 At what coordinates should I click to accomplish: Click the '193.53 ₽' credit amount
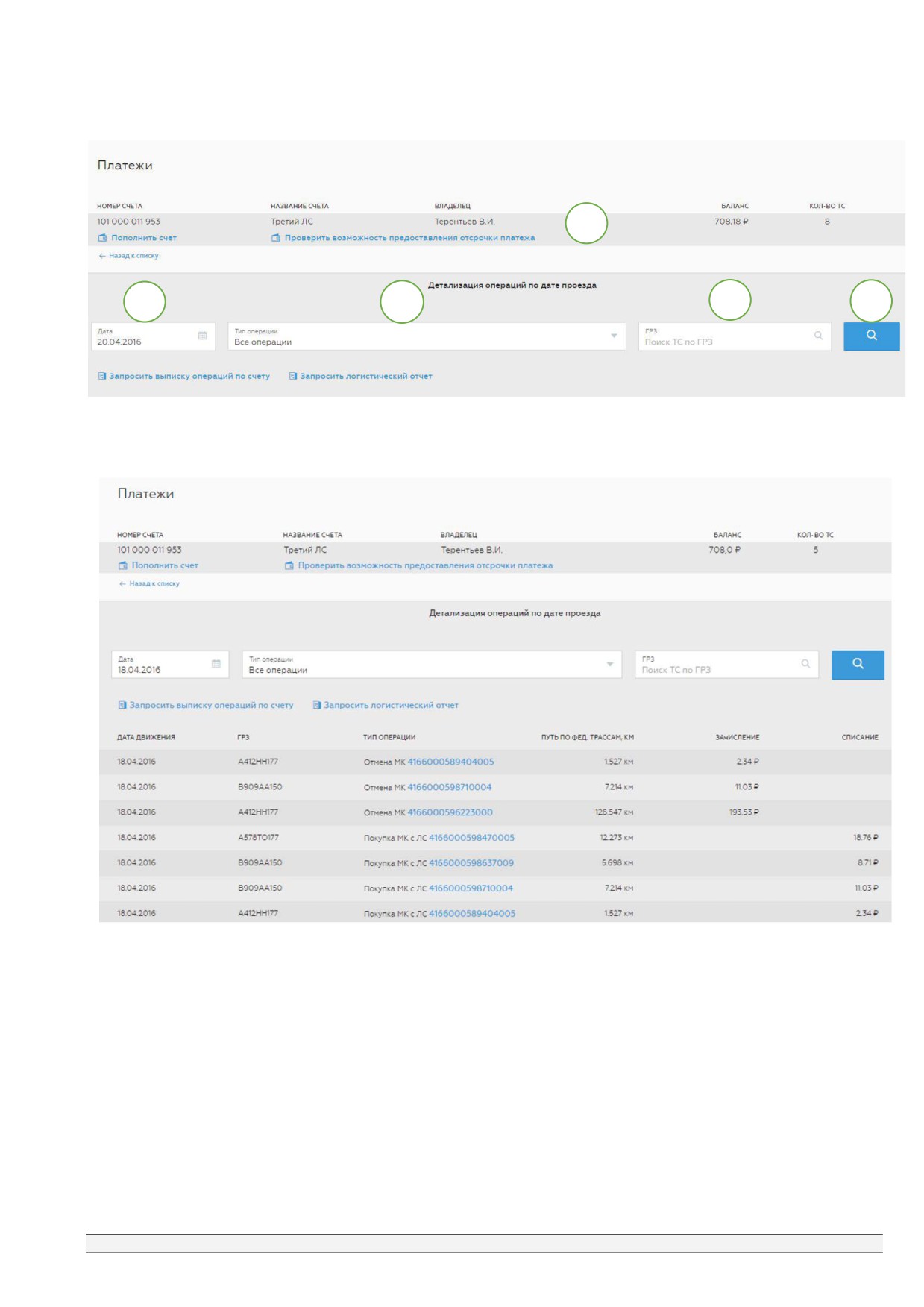point(744,812)
